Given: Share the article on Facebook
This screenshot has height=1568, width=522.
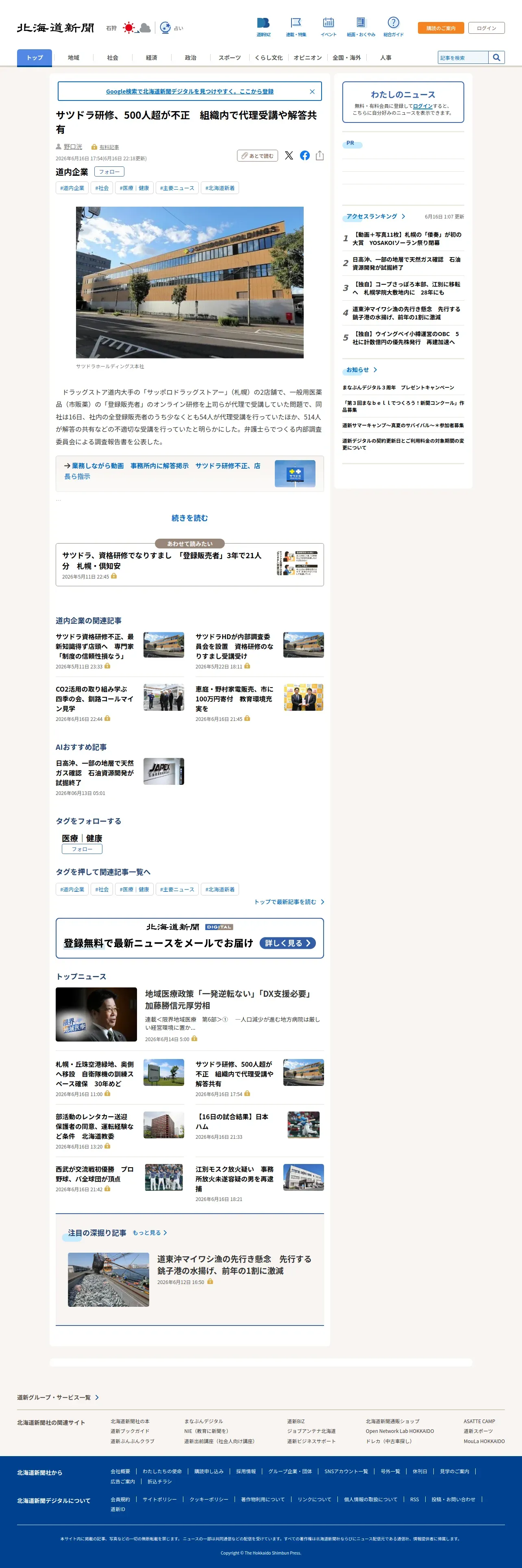Looking at the screenshot, I should 305,156.
